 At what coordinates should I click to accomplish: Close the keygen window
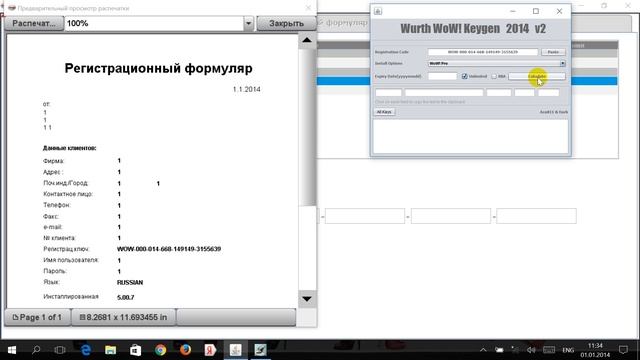coord(559,11)
